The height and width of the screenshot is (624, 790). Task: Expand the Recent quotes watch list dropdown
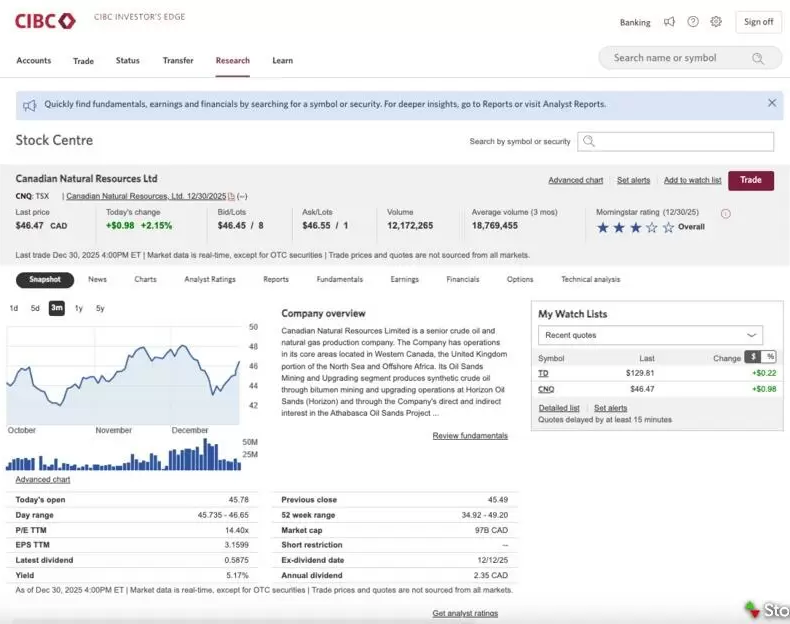pos(650,335)
